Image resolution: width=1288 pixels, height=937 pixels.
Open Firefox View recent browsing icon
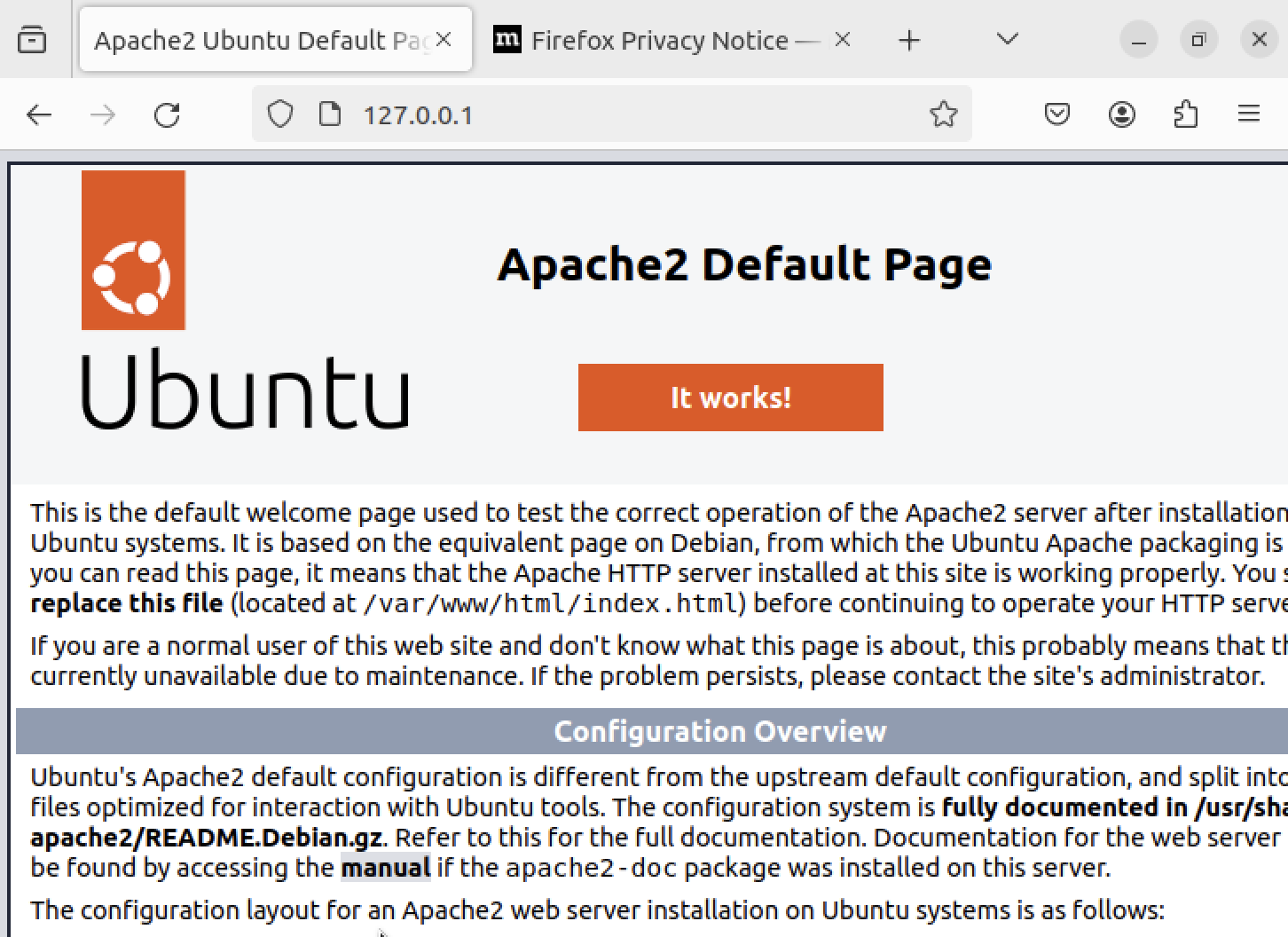click(x=32, y=40)
